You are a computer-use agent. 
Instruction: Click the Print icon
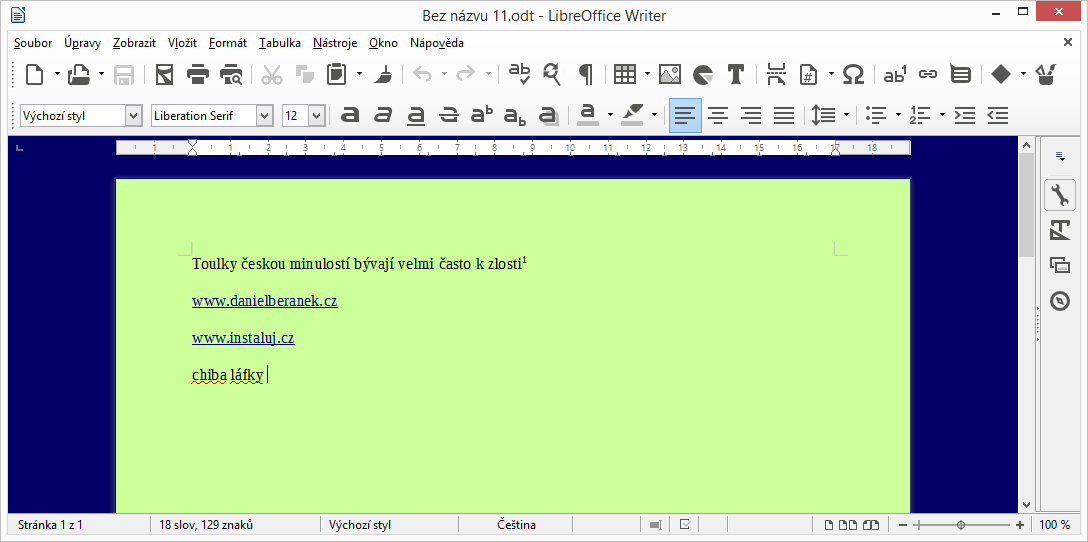click(x=198, y=74)
